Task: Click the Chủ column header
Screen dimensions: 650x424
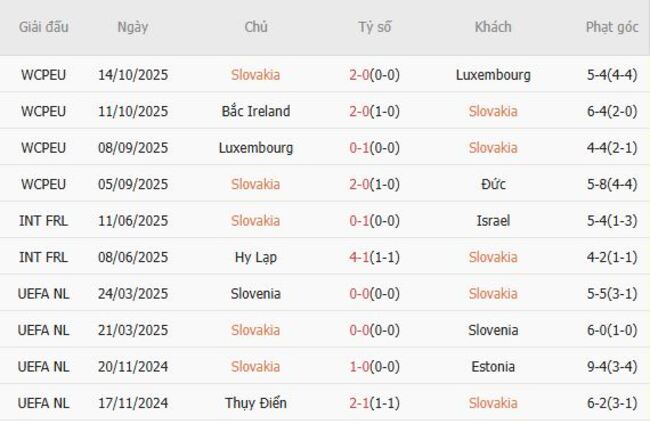Action: click(x=256, y=27)
